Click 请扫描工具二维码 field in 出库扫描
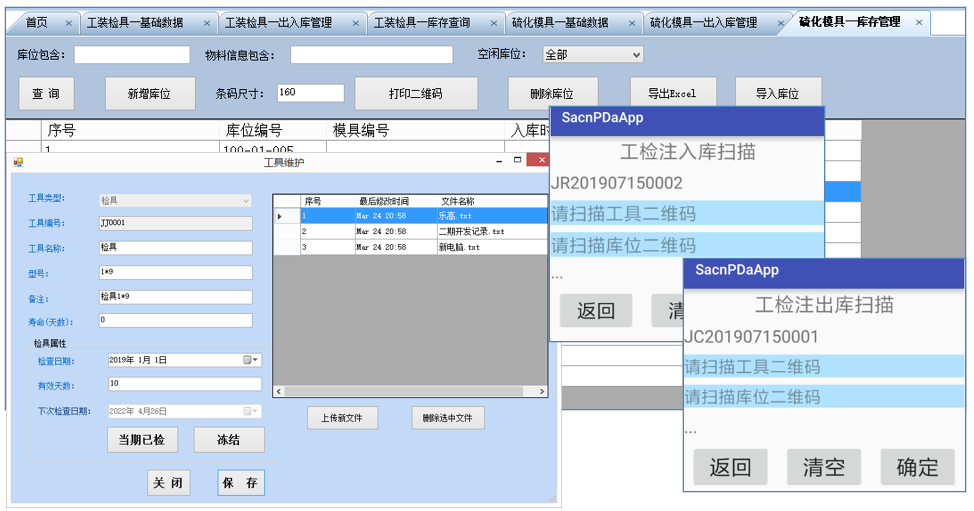974x511 pixels. point(824,366)
